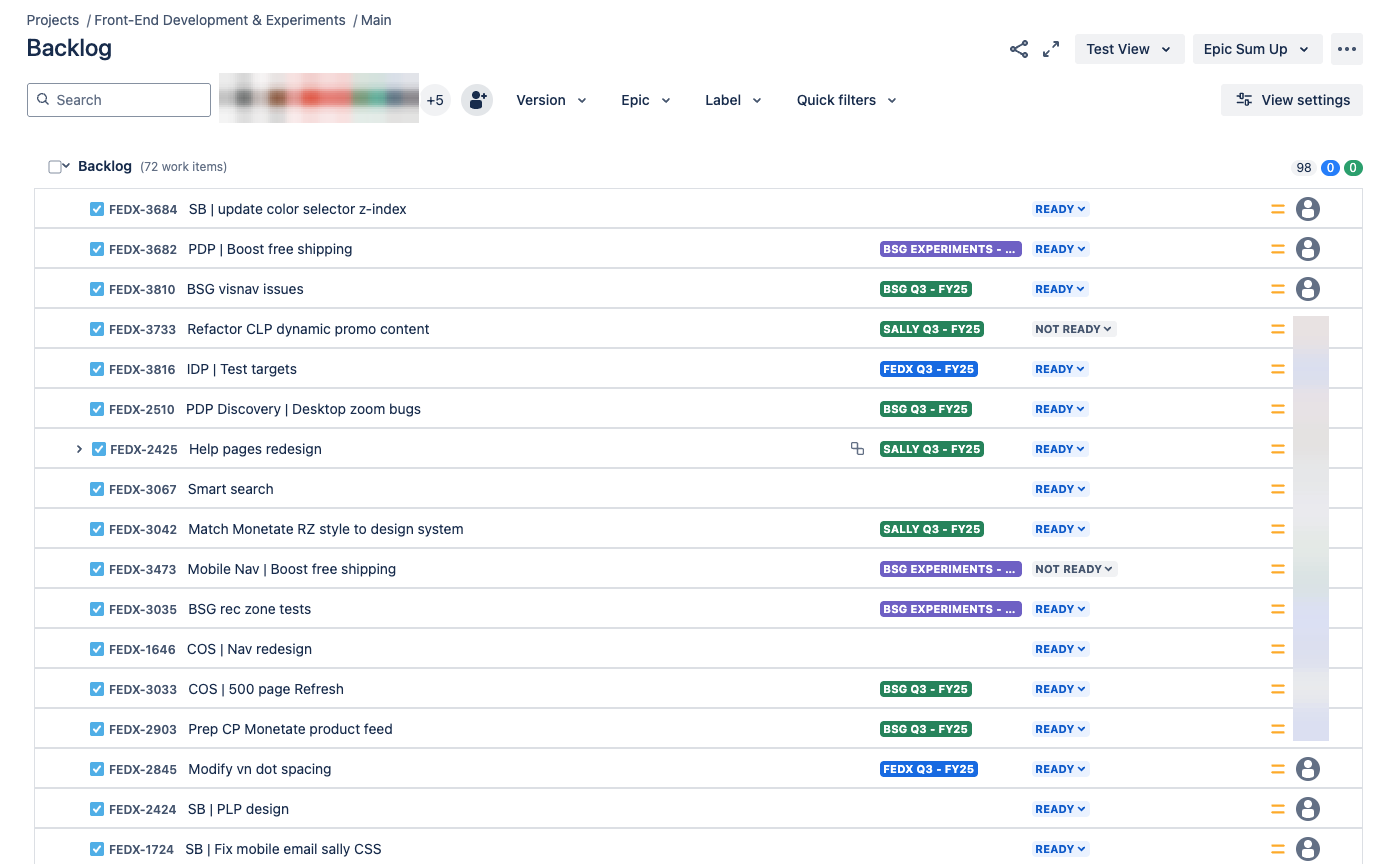Click priority icon on FEDX-2903 row

[x=1277, y=729]
